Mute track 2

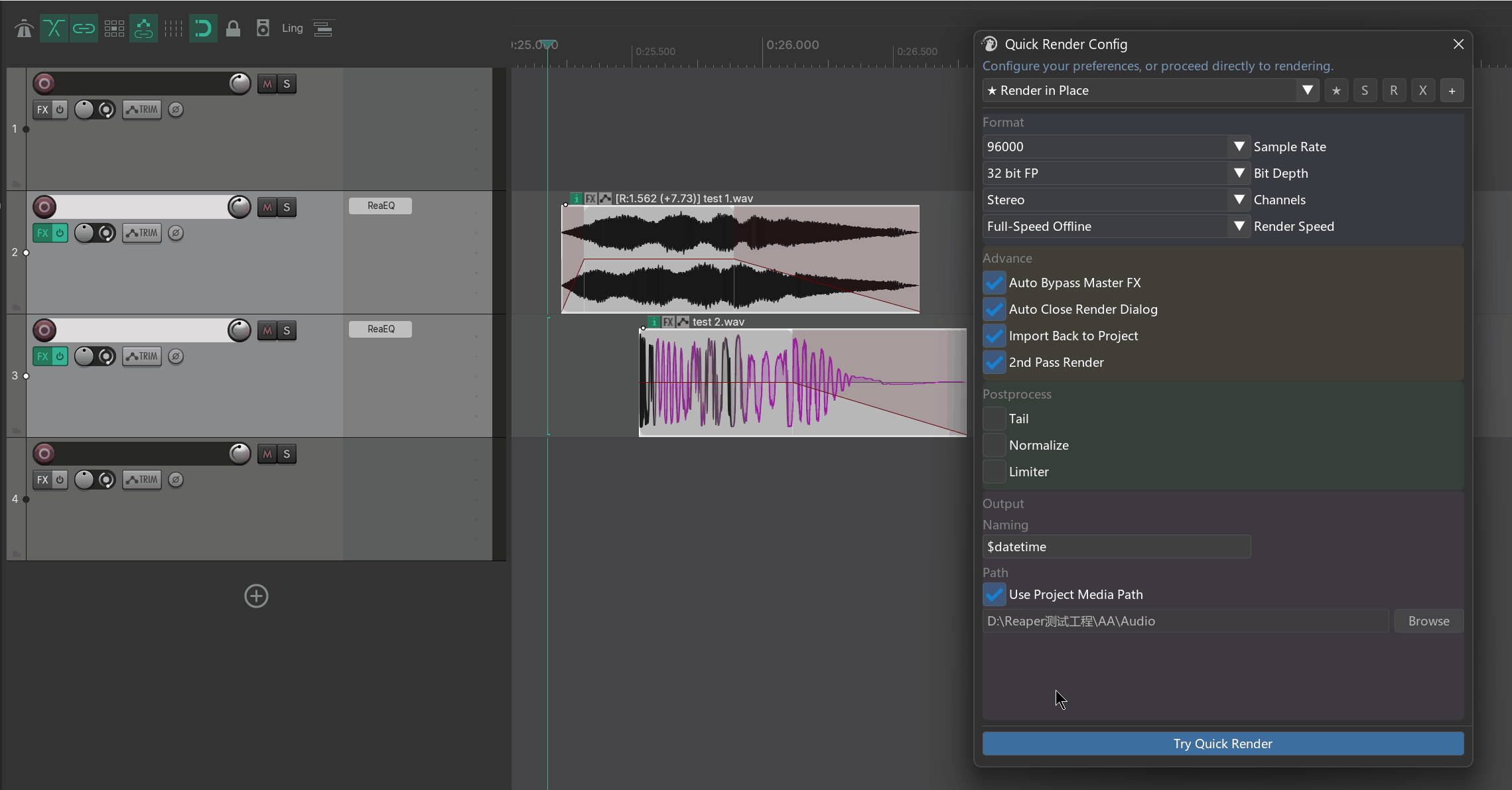click(267, 207)
